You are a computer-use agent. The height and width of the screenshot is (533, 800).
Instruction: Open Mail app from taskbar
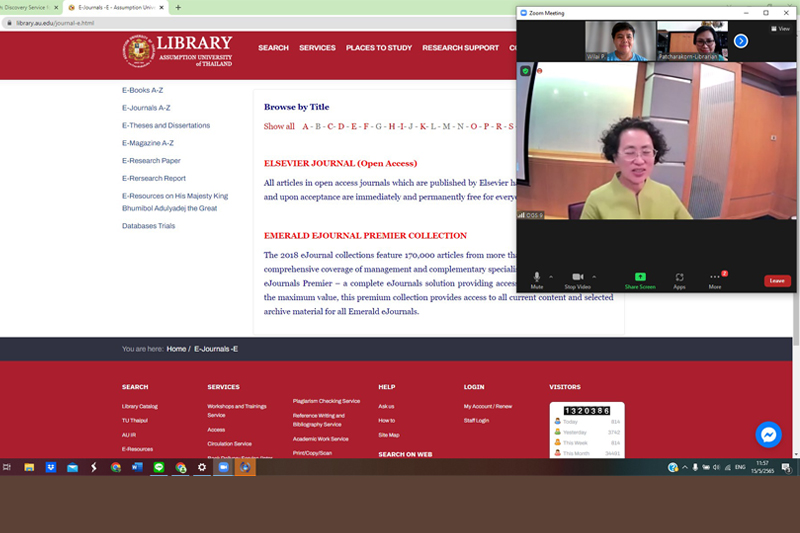coord(72,467)
